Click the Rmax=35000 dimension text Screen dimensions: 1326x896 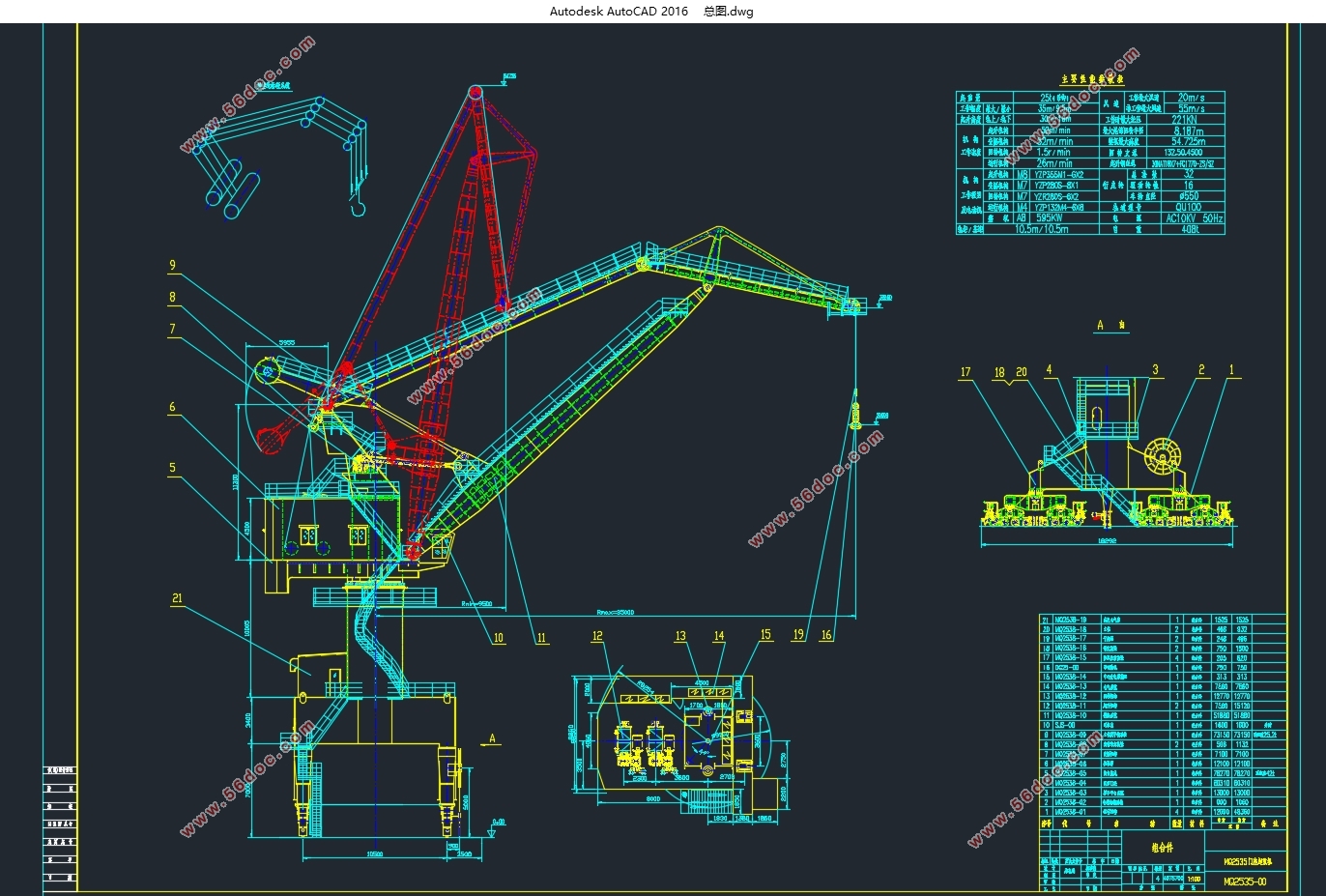(x=617, y=612)
